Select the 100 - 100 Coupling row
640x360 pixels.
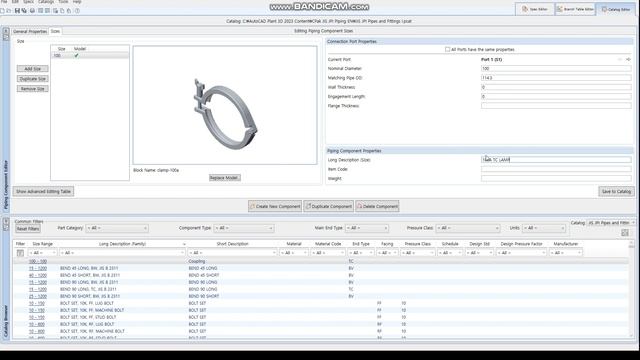[320, 261]
